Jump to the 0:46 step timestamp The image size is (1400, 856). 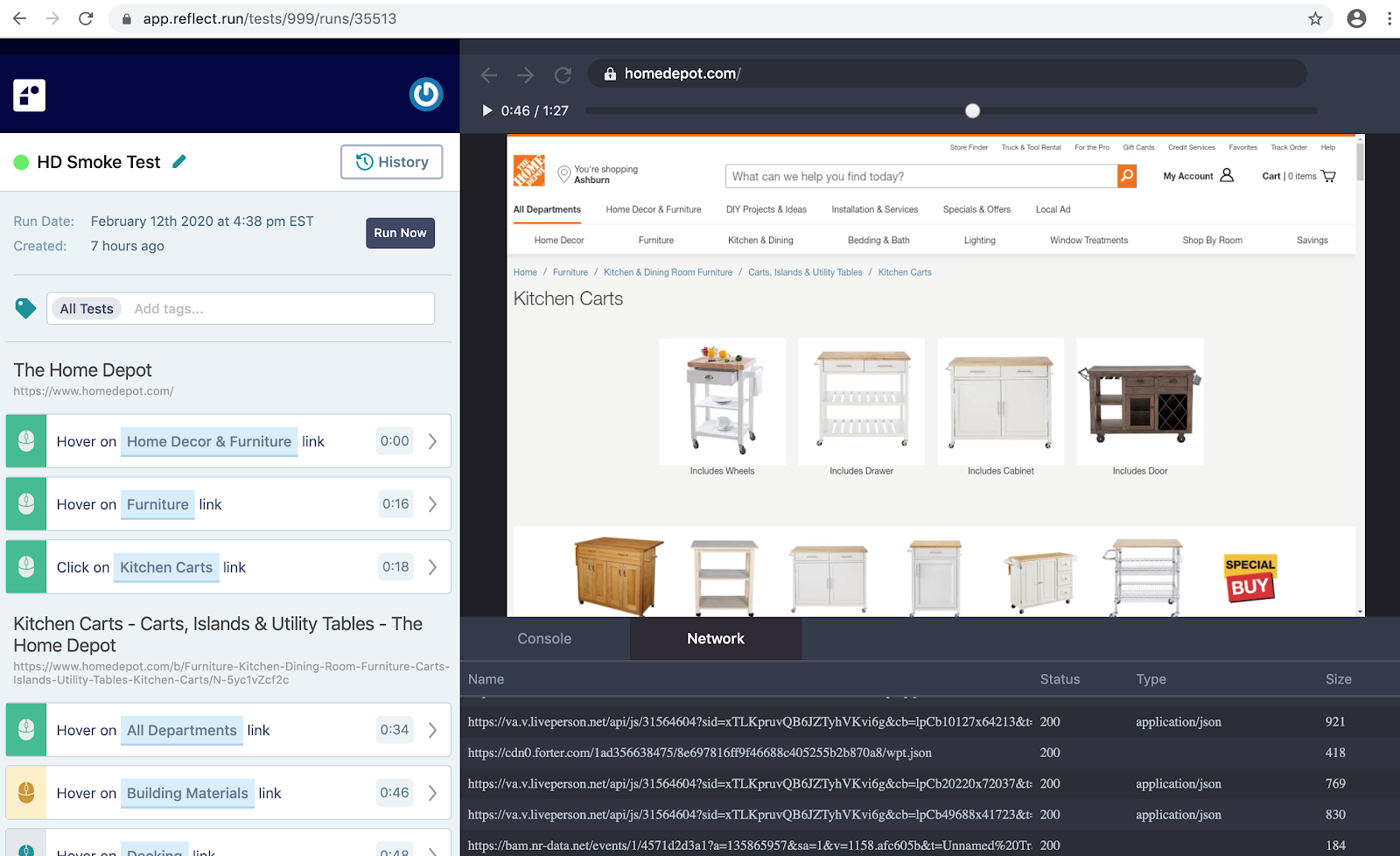pyautogui.click(x=395, y=793)
